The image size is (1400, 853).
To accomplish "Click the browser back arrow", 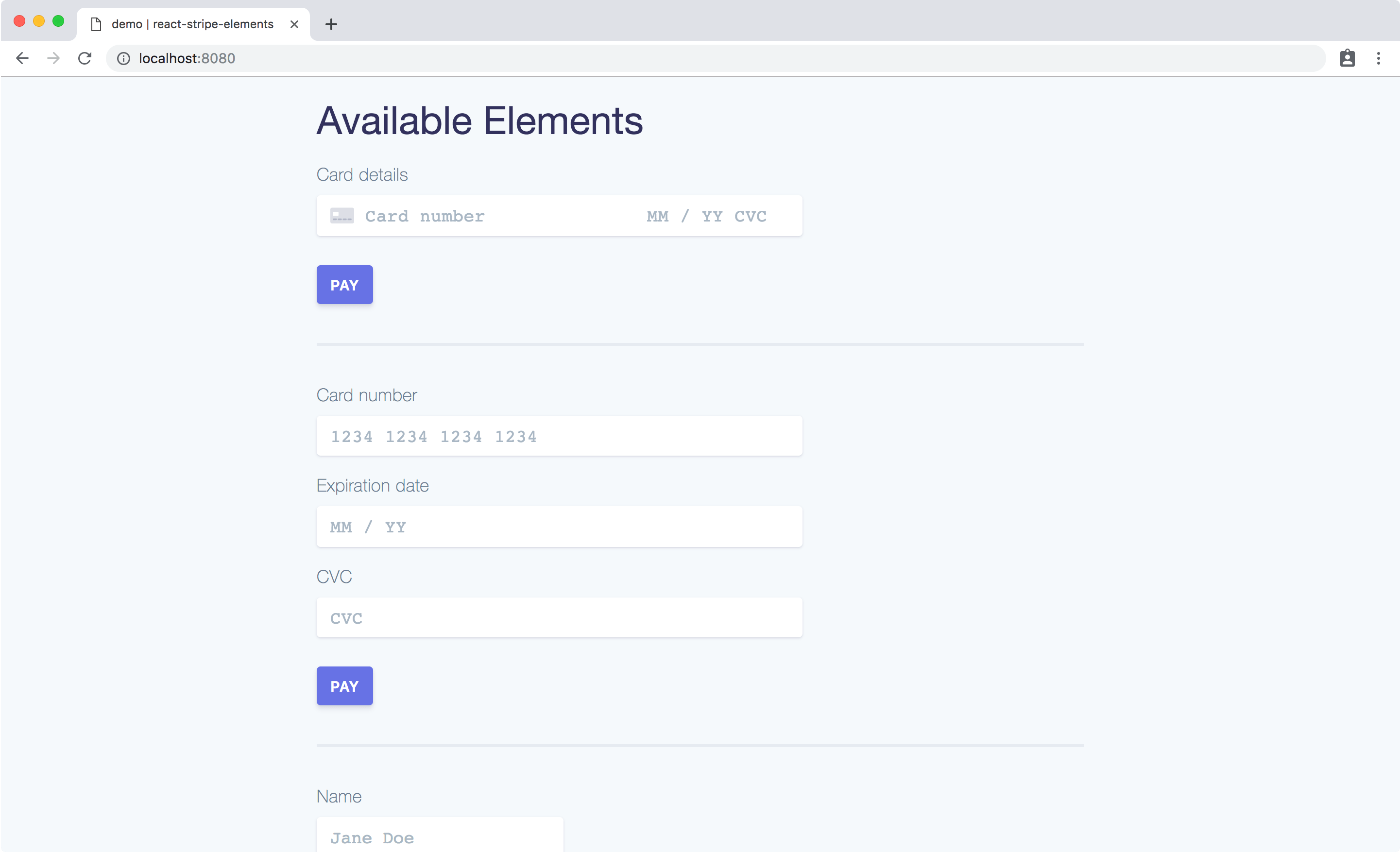I will point(22,58).
